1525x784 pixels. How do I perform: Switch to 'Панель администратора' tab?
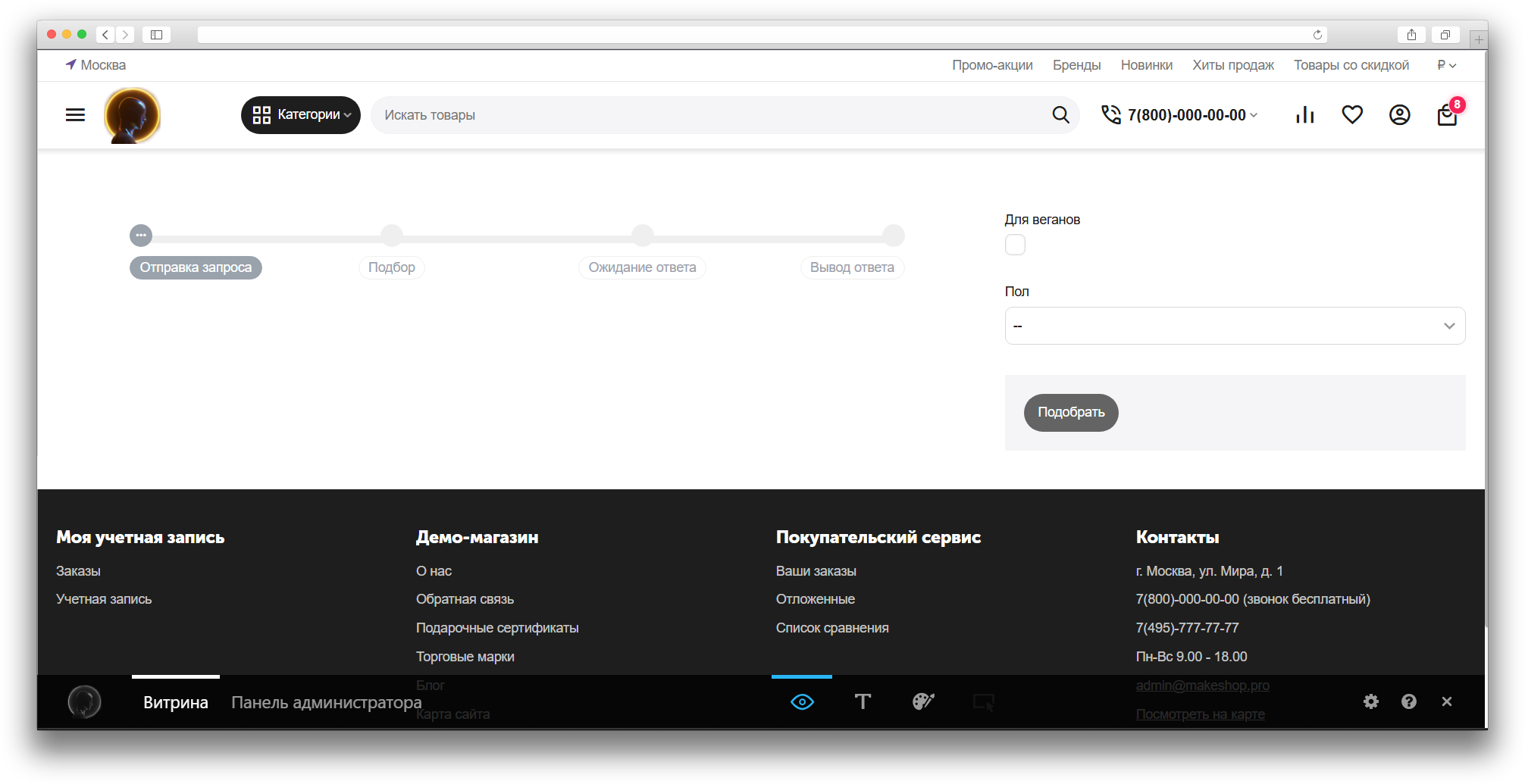tap(326, 702)
